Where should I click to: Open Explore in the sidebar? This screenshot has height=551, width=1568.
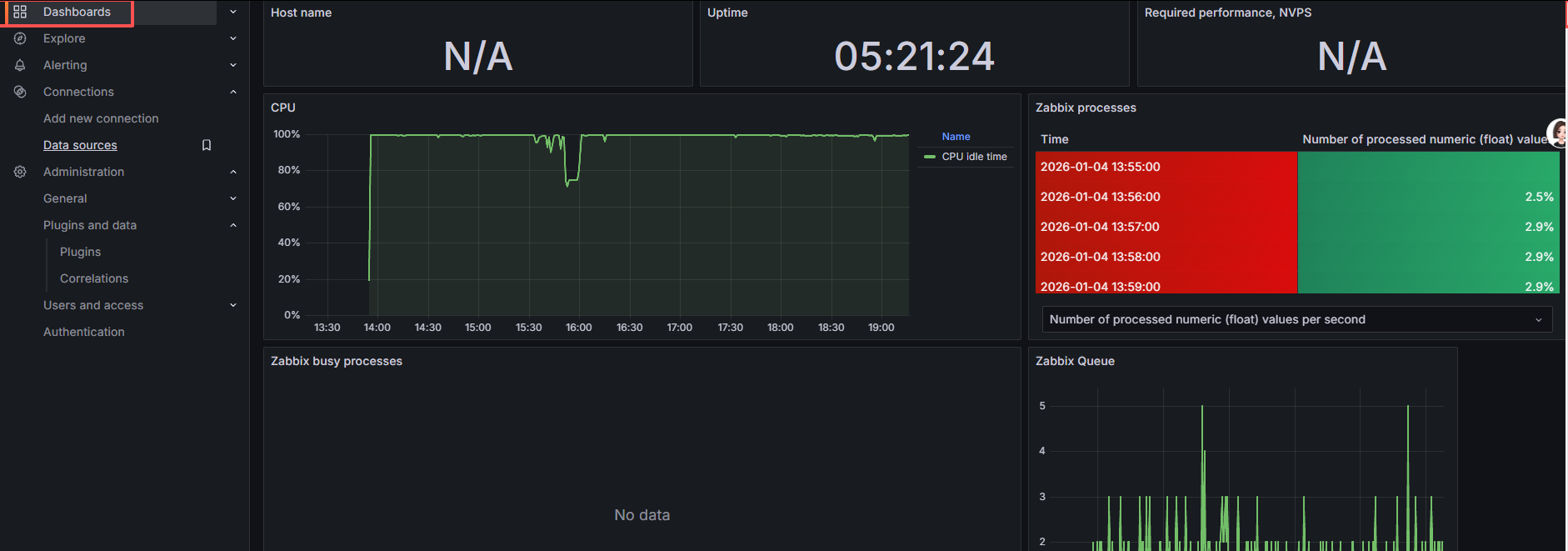point(64,38)
